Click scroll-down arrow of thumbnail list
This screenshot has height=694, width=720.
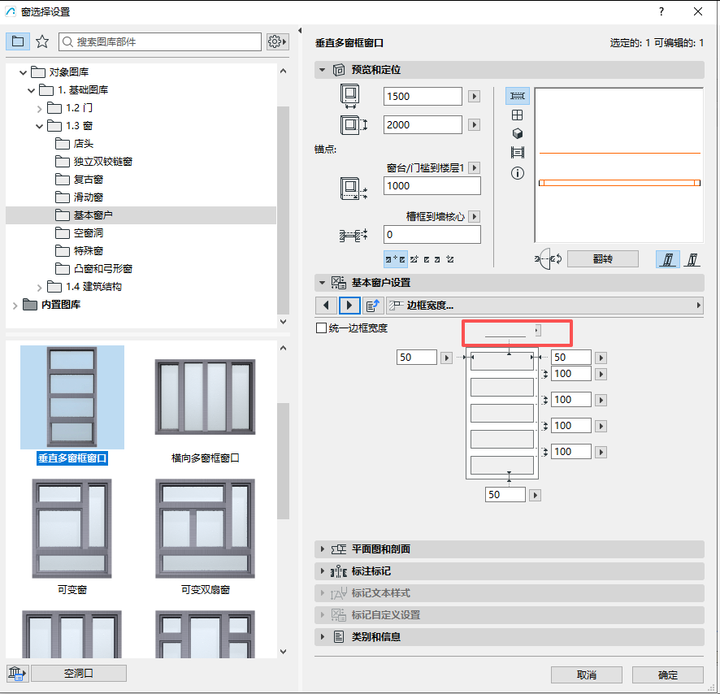283,651
